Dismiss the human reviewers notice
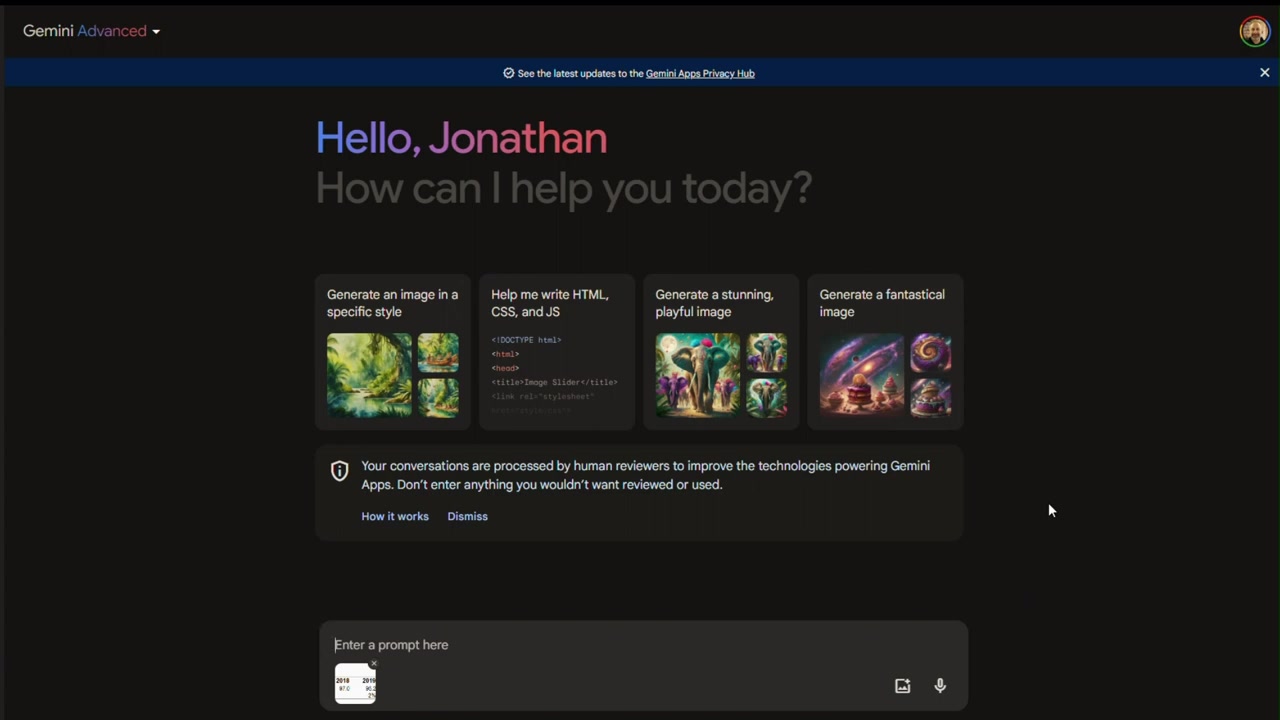Viewport: 1280px width, 720px height. pyautogui.click(x=467, y=516)
